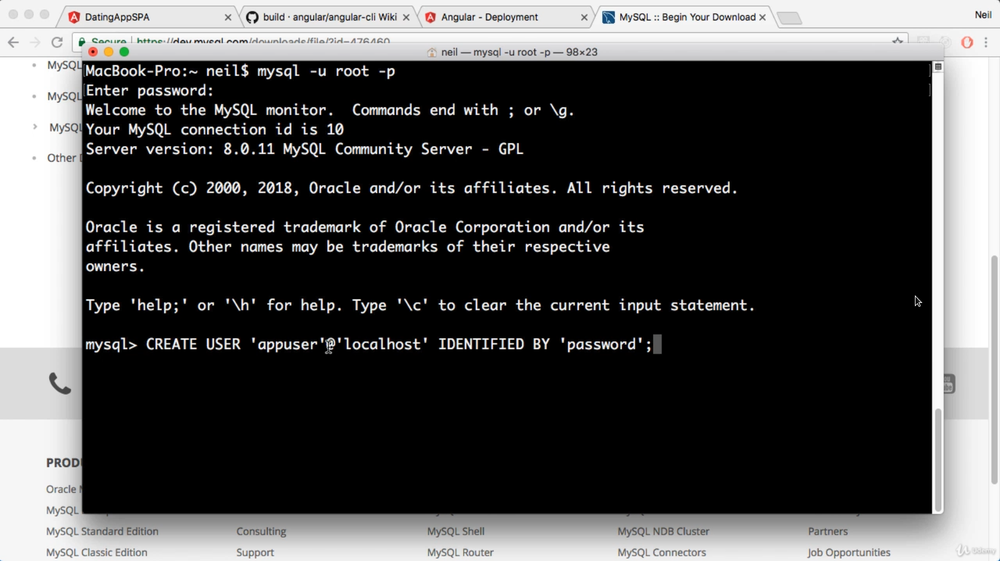The height and width of the screenshot is (561, 1000).
Task: Close the angular-cli Wiki tab
Action: [406, 17]
